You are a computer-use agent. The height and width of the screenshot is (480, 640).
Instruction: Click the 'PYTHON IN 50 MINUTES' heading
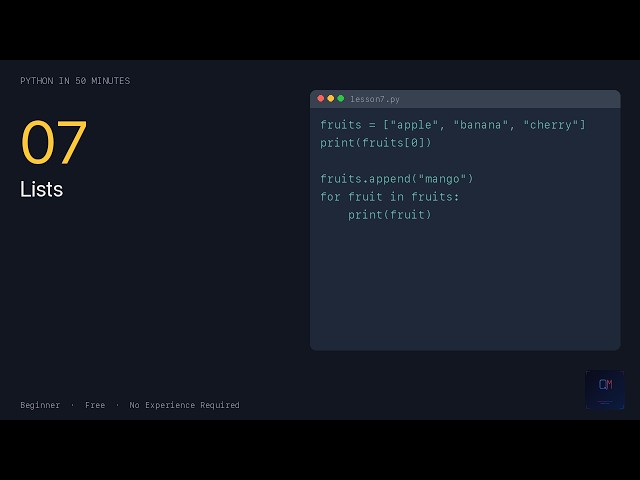pyautogui.click(x=75, y=81)
